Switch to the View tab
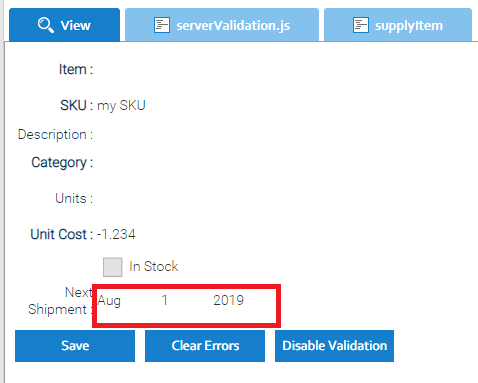478x383 pixels. (64, 25)
